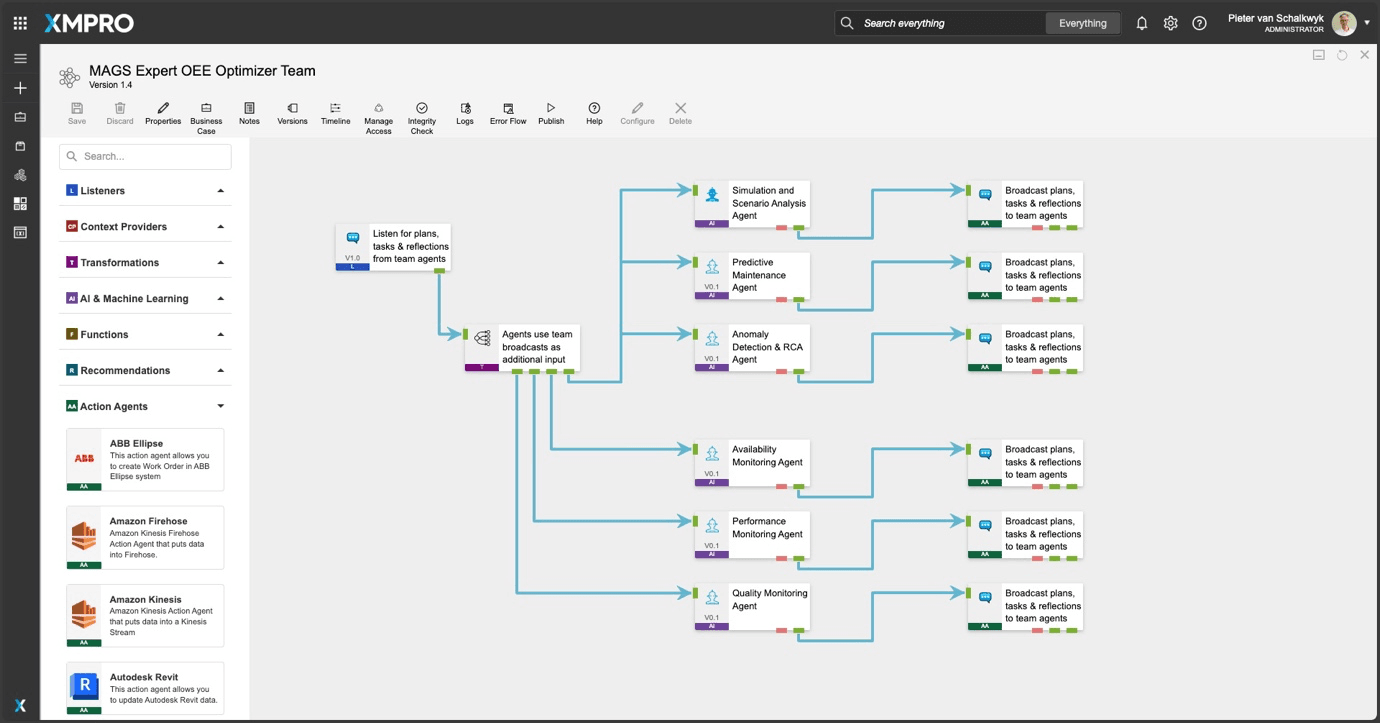Open the Notes toolbar item
The height and width of the screenshot is (723, 1380).
coord(249,113)
